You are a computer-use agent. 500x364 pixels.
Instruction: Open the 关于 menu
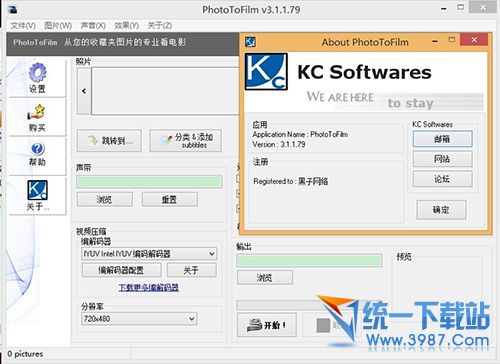tap(160, 26)
